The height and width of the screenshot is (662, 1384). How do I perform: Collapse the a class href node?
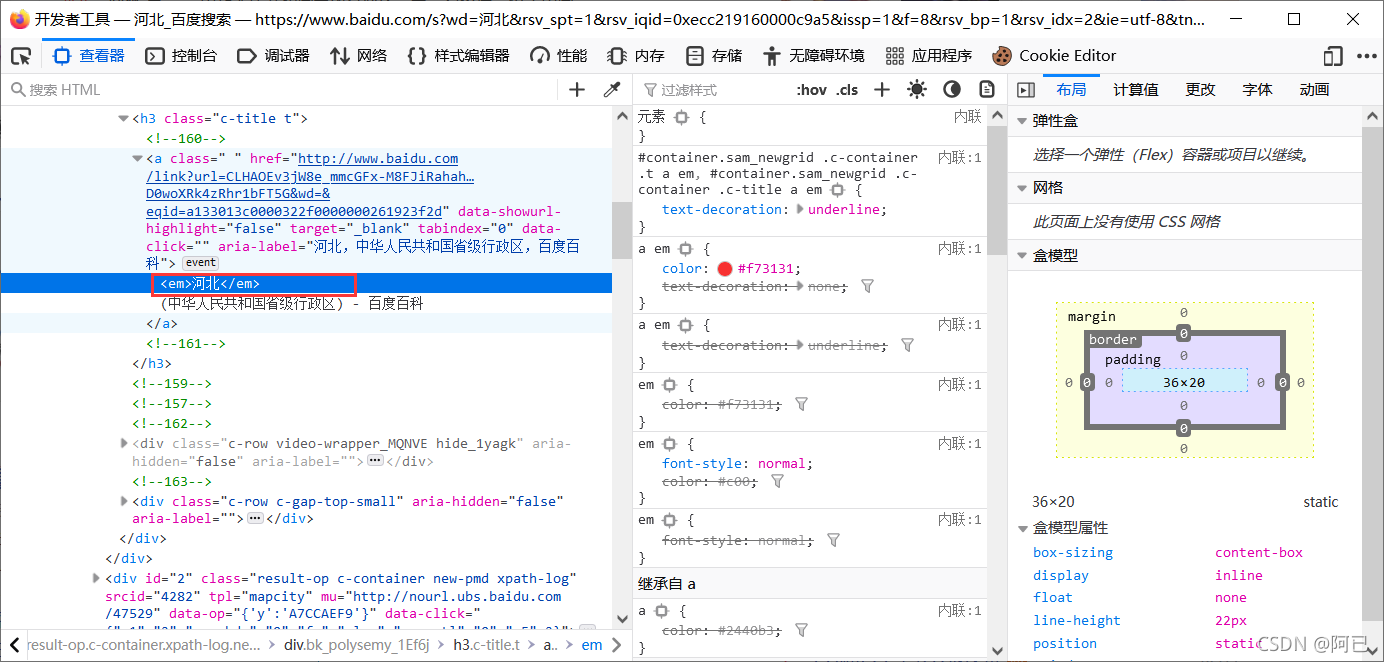(x=138, y=158)
